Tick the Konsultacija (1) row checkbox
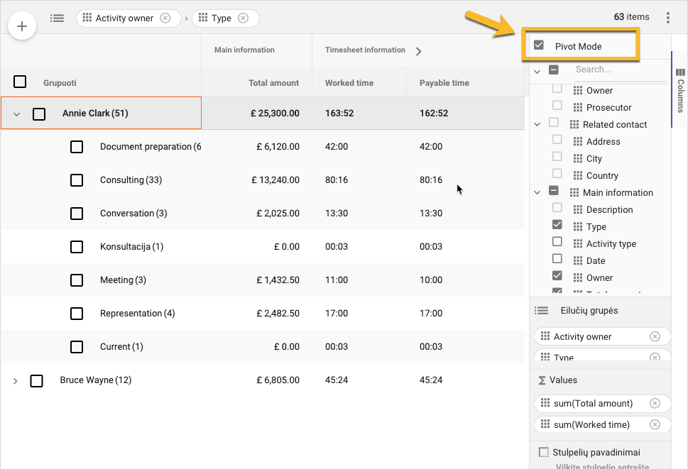 [77, 247]
